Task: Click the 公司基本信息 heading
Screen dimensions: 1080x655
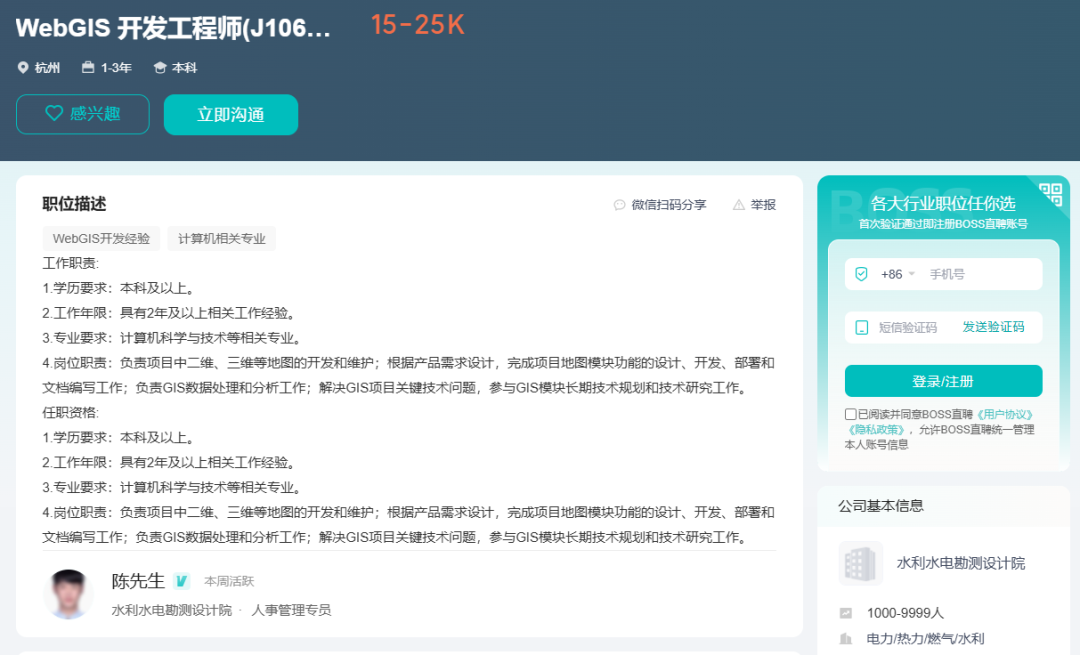Action: 880,506
